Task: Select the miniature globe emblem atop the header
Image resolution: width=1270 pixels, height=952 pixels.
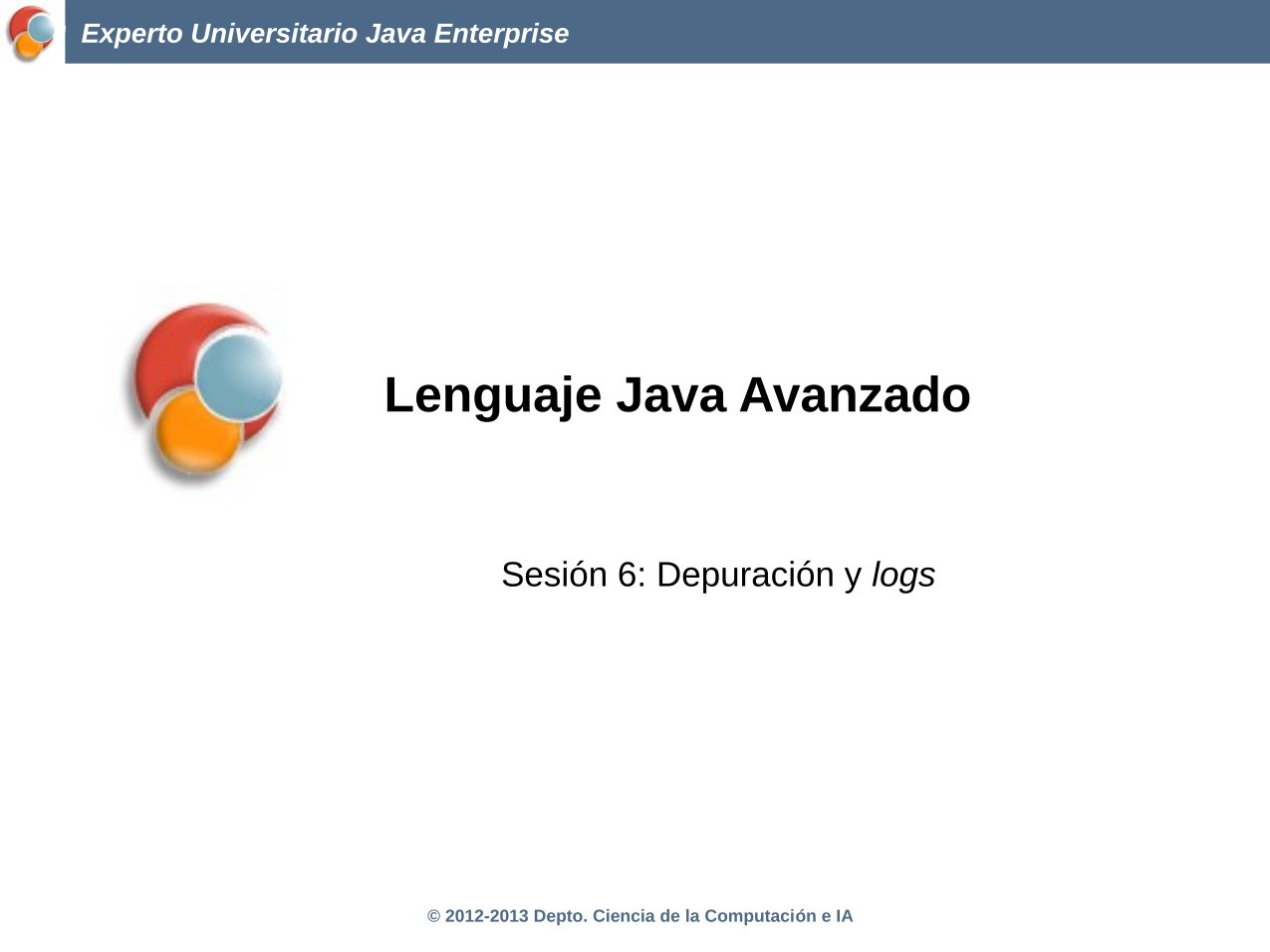Action: [29, 33]
